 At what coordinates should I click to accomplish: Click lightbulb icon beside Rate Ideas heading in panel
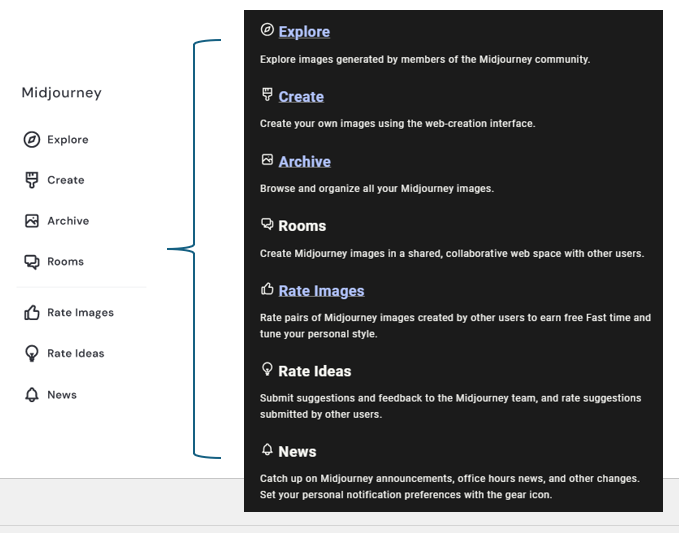coord(267,369)
